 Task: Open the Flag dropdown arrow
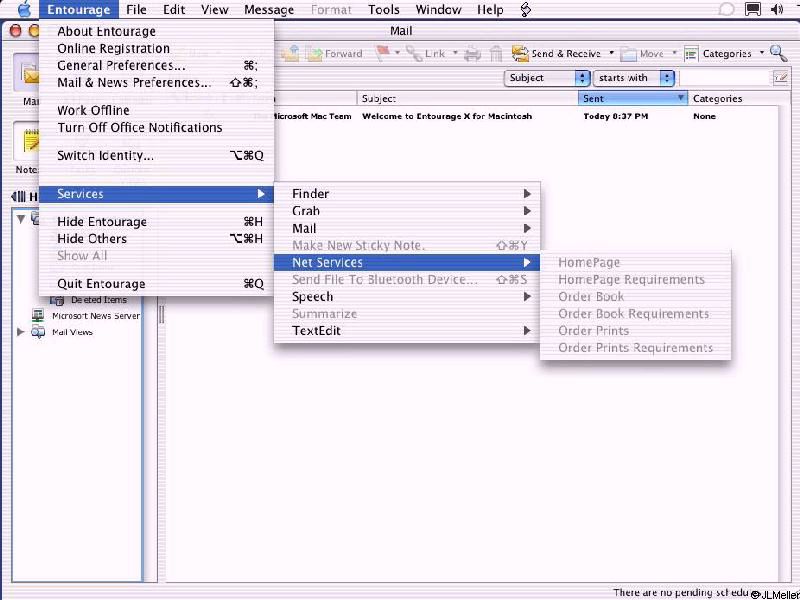pos(397,53)
